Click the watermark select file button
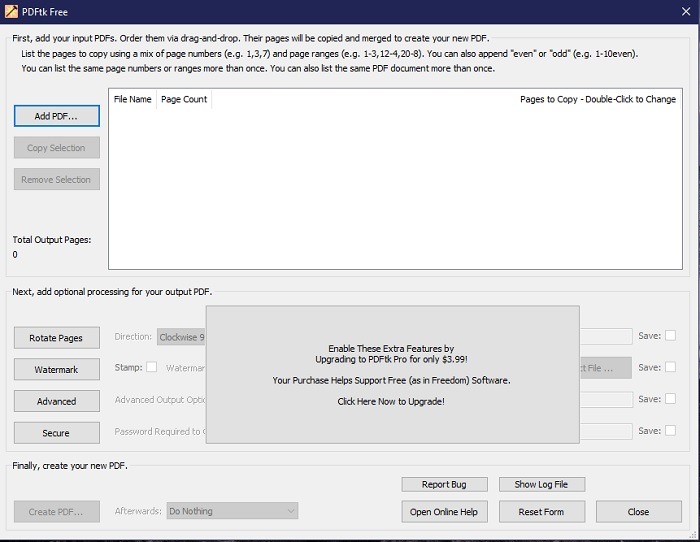 pos(606,368)
